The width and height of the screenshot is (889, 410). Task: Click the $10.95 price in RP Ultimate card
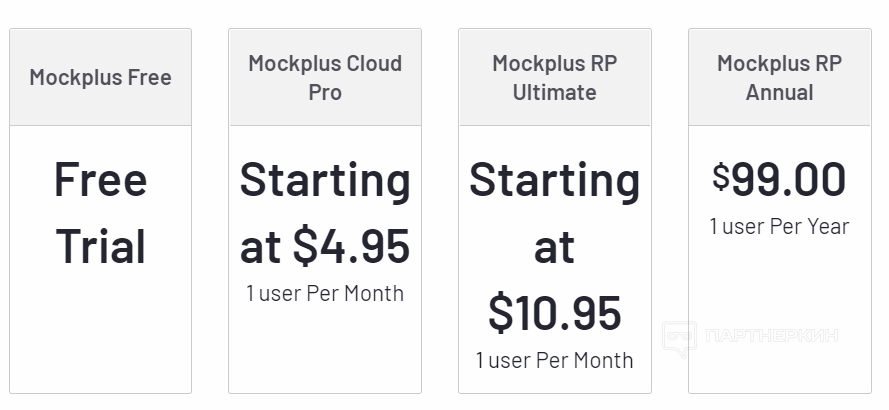[x=555, y=313]
